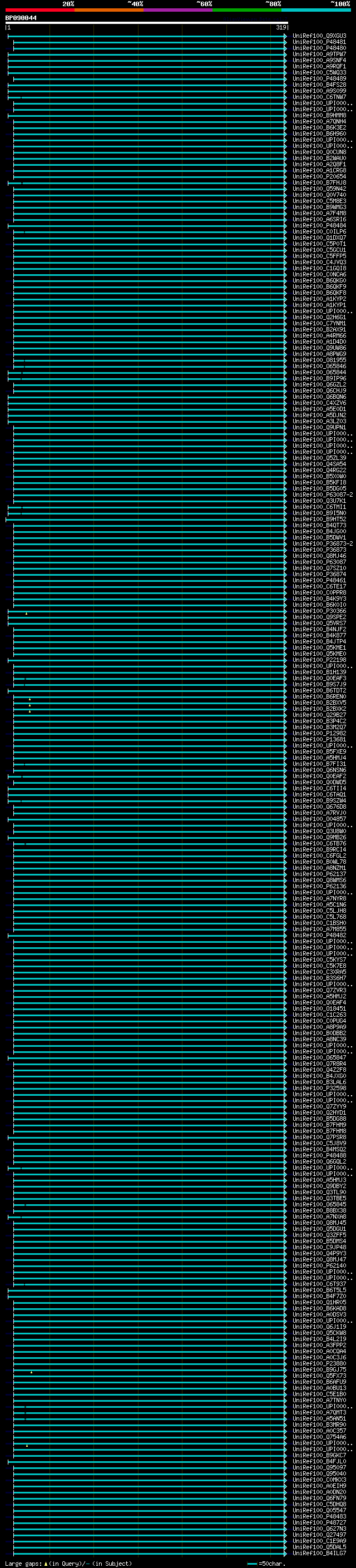Select label UniRef100_A4RM66
Image resolution: width=356 pixels, height=1568 pixels.
coord(319,335)
